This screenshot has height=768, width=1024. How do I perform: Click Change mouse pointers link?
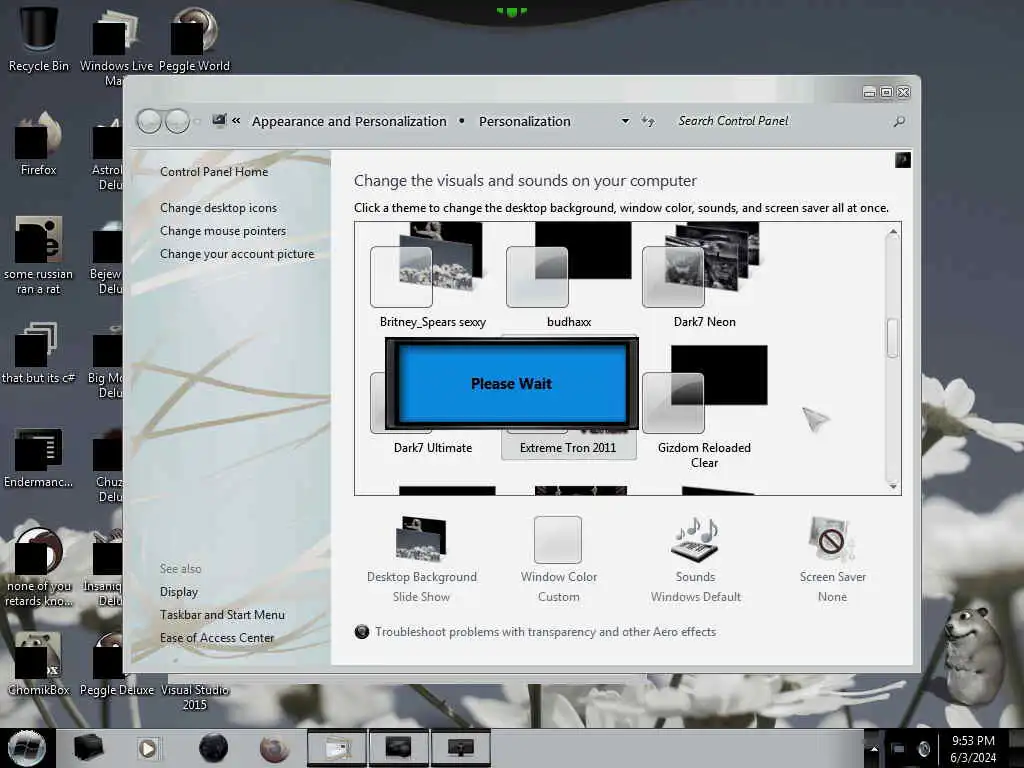point(223,231)
